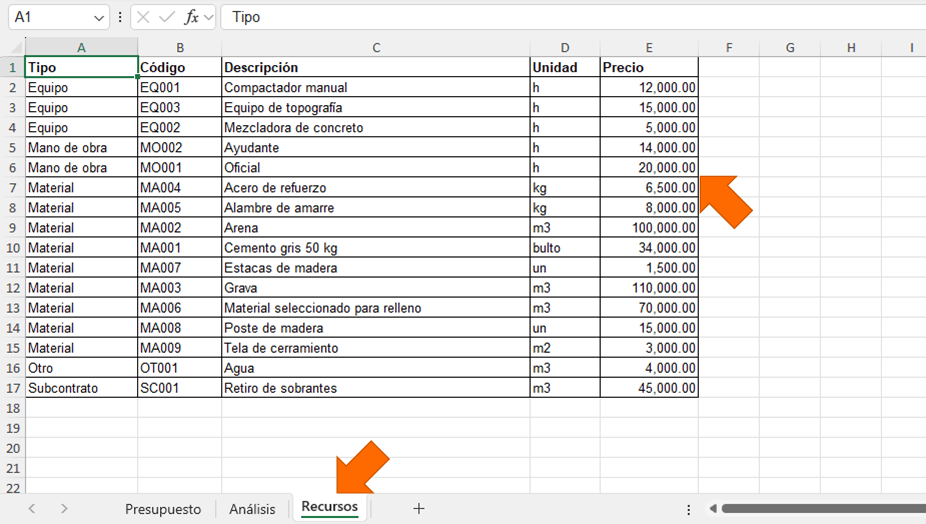Click cell Poste de madera
The height and width of the screenshot is (524, 926).
coord(376,328)
